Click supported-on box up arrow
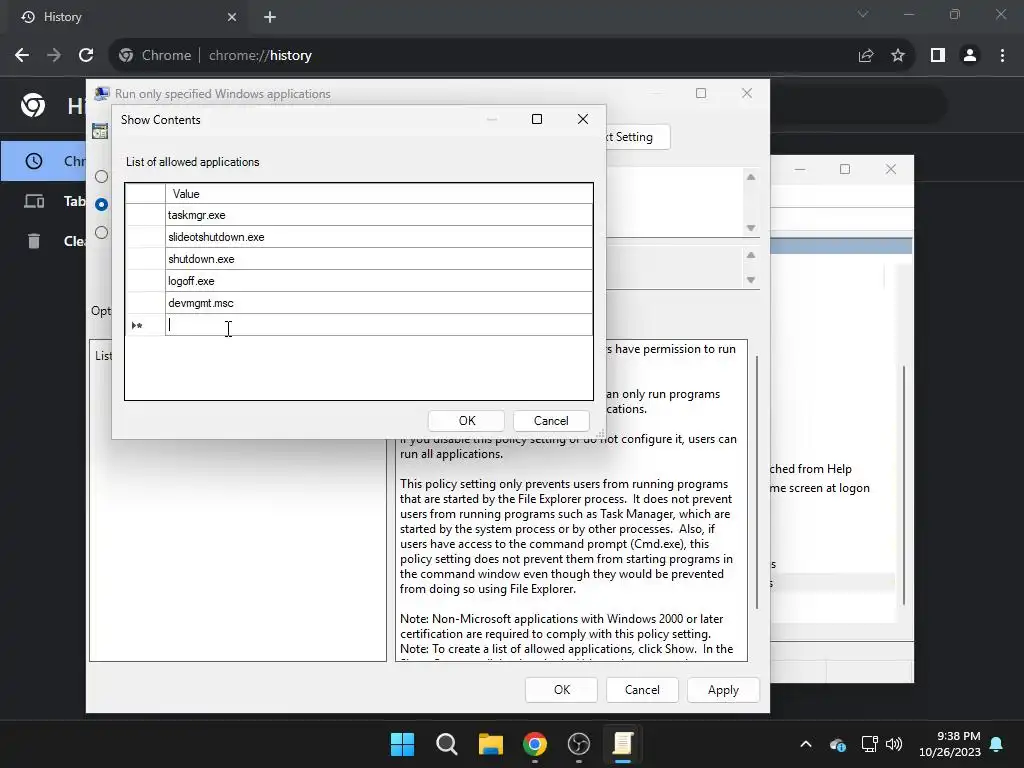This screenshot has width=1024, height=768. click(751, 255)
